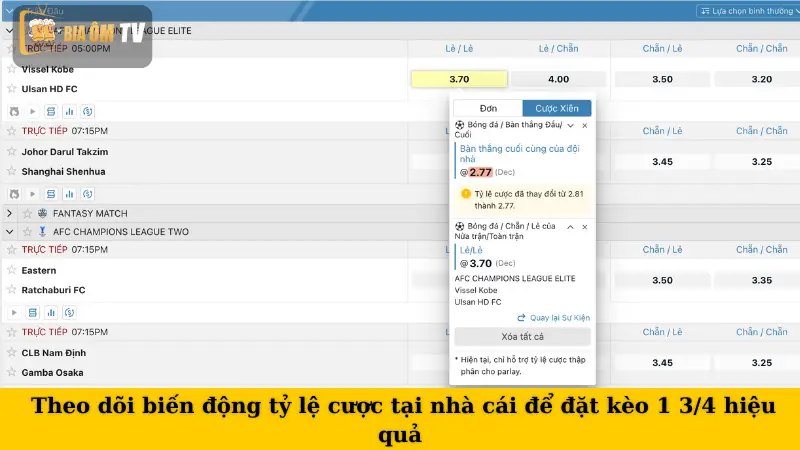
Task: Open scoreboard icon for Johor Darul Takzim match
Action: [51, 194]
